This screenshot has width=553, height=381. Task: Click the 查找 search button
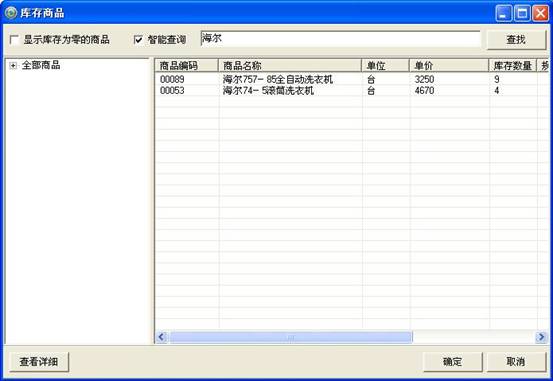point(516,40)
